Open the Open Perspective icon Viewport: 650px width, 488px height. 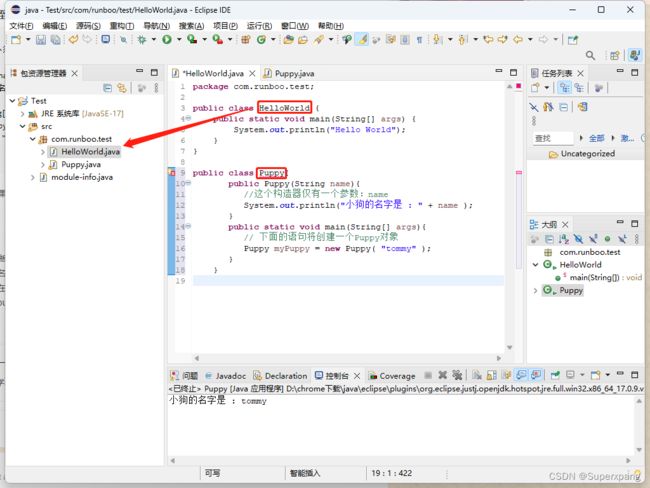point(615,55)
